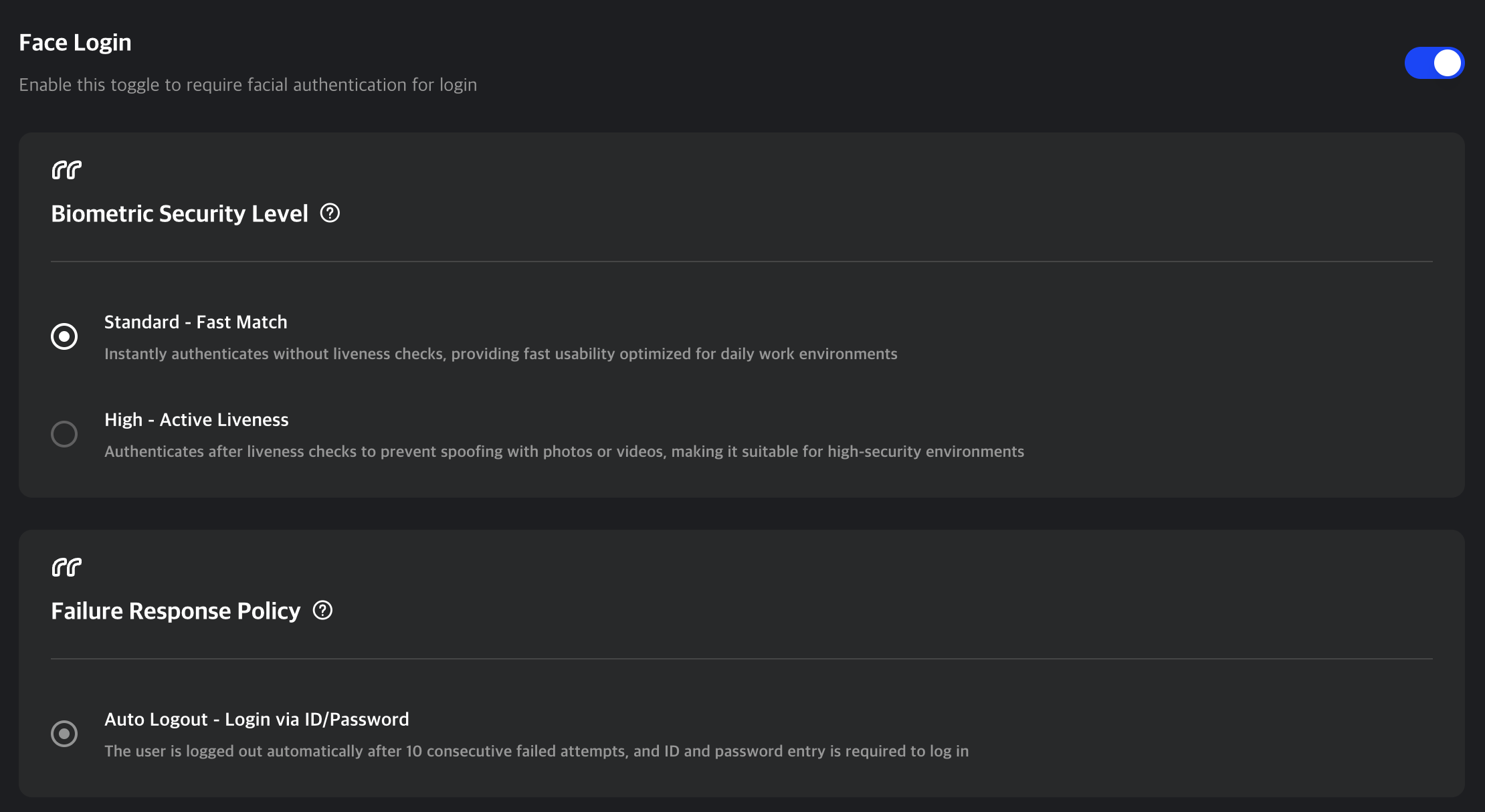Click the liveness checks description under High option
The width and height of the screenshot is (1485, 812).
click(x=564, y=451)
